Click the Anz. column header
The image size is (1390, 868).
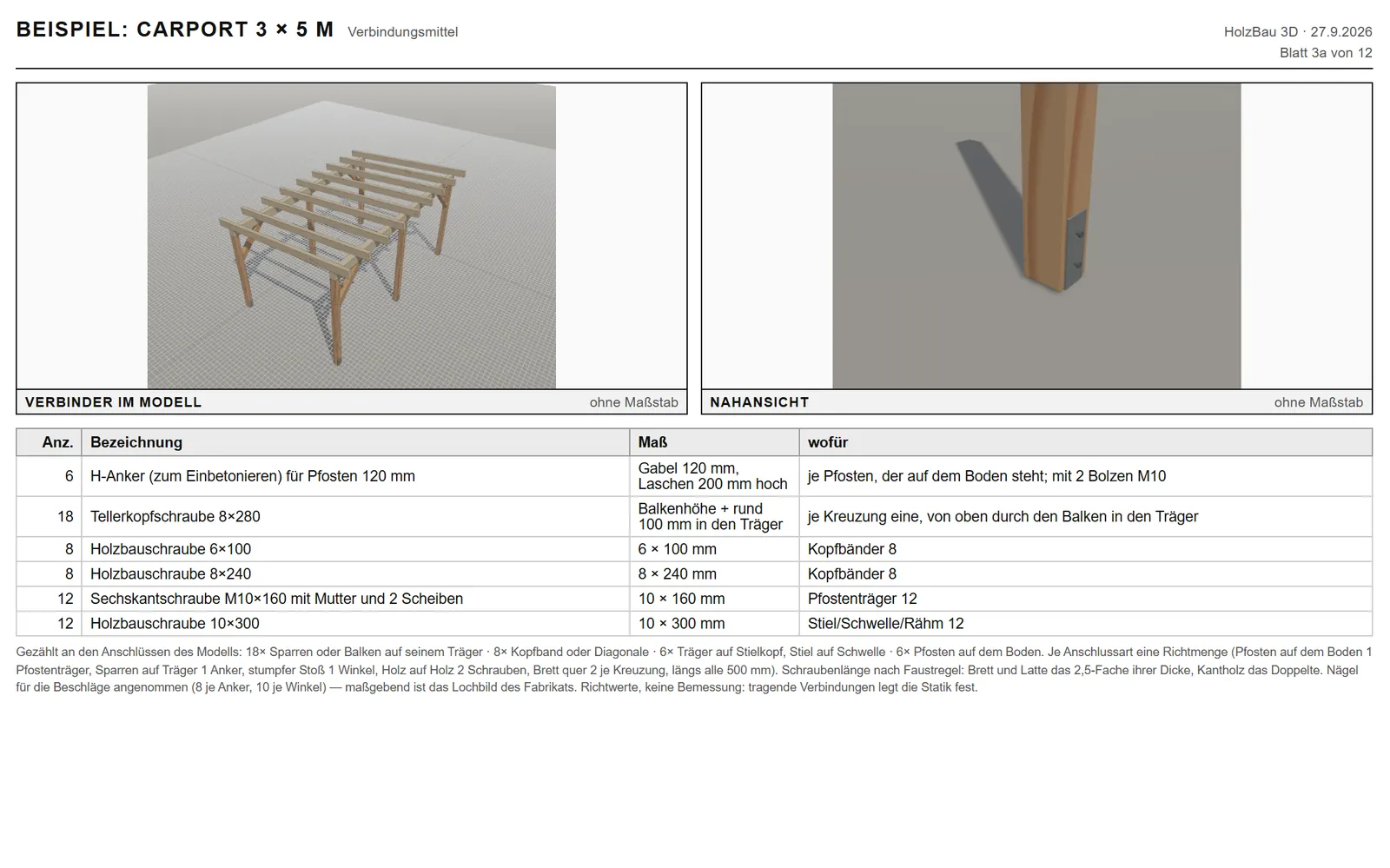(49, 442)
